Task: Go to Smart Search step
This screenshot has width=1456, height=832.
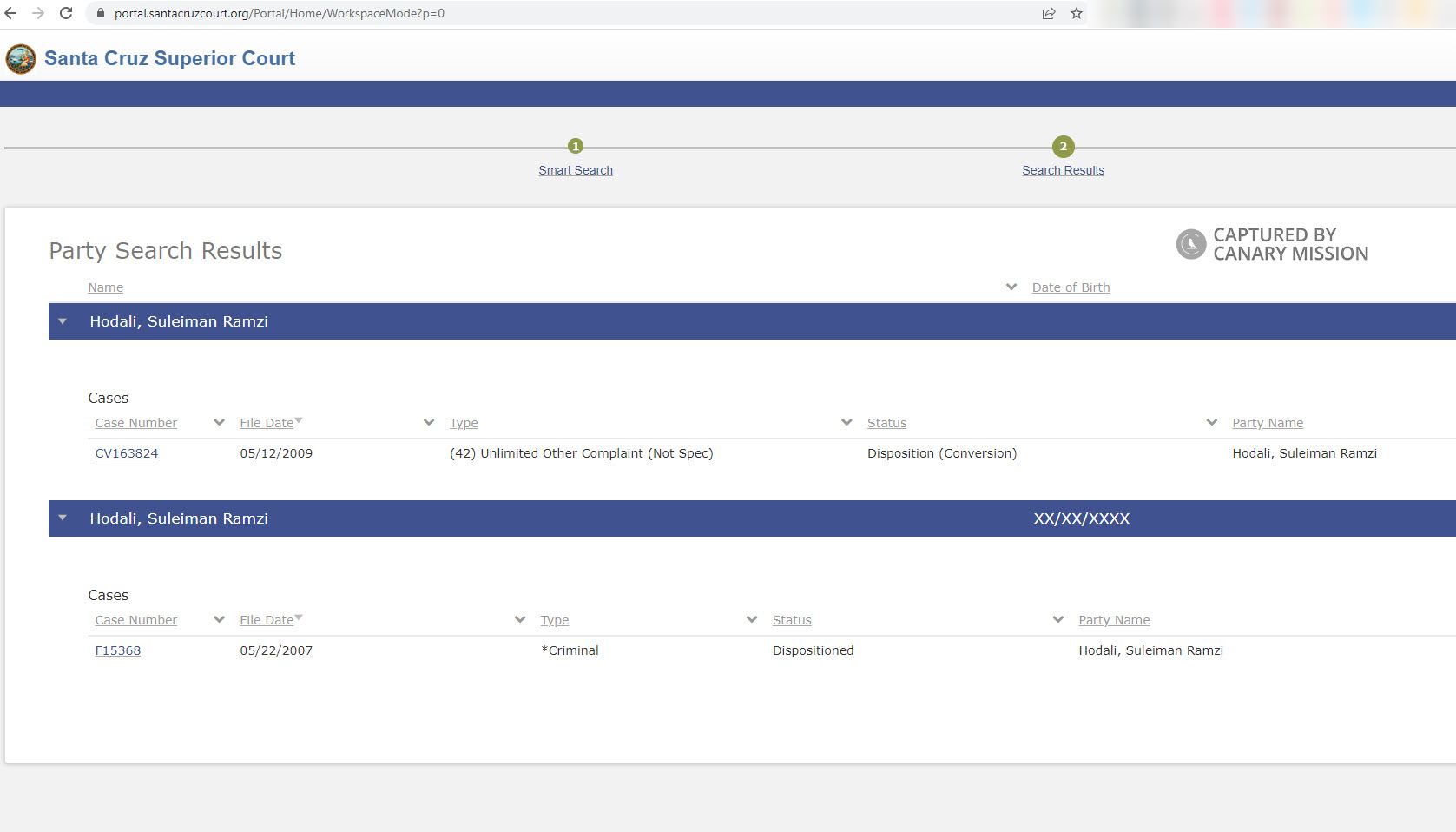Action: 575,170
